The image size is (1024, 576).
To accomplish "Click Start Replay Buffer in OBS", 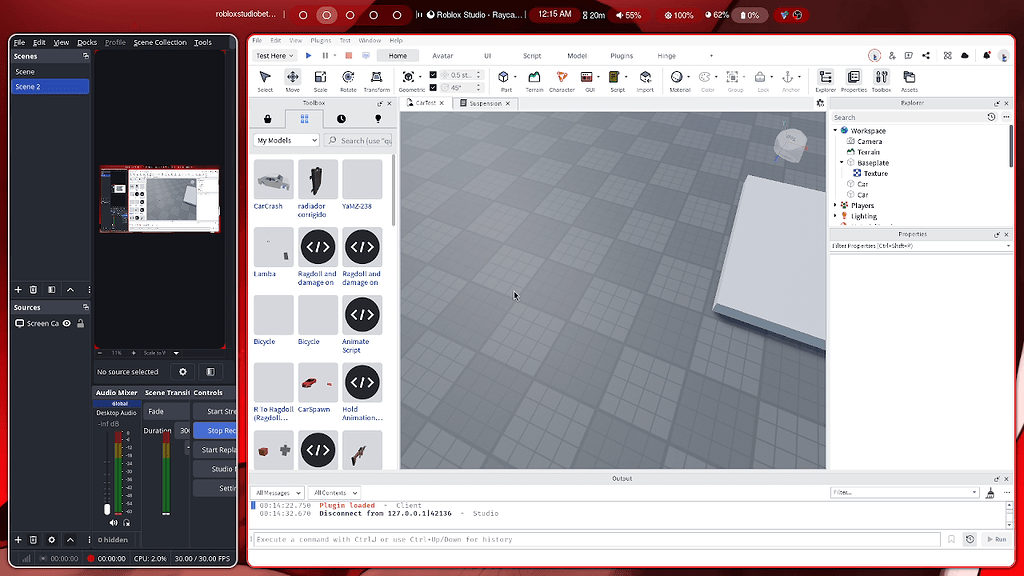I will [216, 450].
